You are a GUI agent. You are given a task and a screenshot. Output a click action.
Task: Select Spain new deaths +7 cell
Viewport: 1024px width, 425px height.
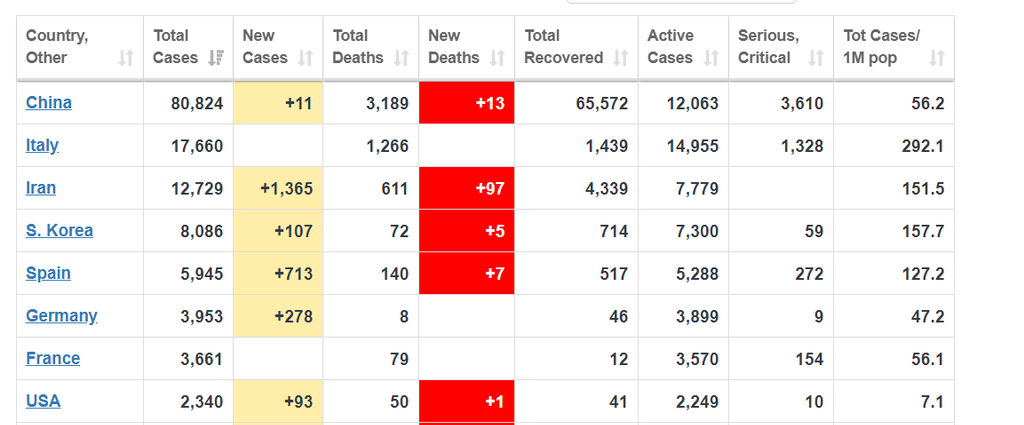pyautogui.click(x=467, y=274)
